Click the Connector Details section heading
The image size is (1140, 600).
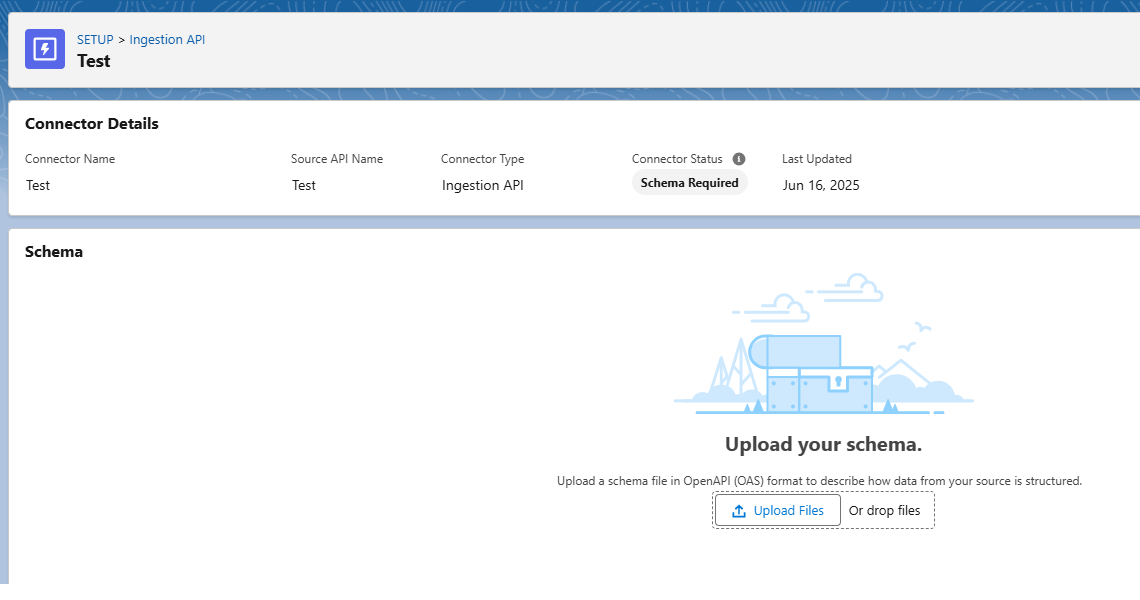click(91, 123)
